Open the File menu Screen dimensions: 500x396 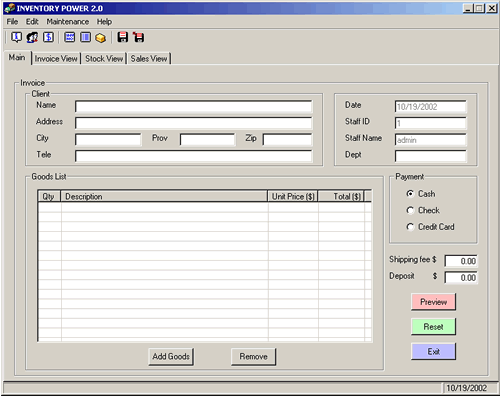point(12,22)
